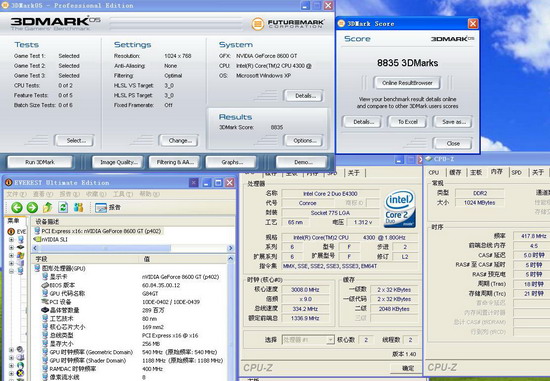The width and height of the screenshot is (550, 381).
Task: Click the green Forward arrow in EVEREST toolbar
Action: (32, 207)
